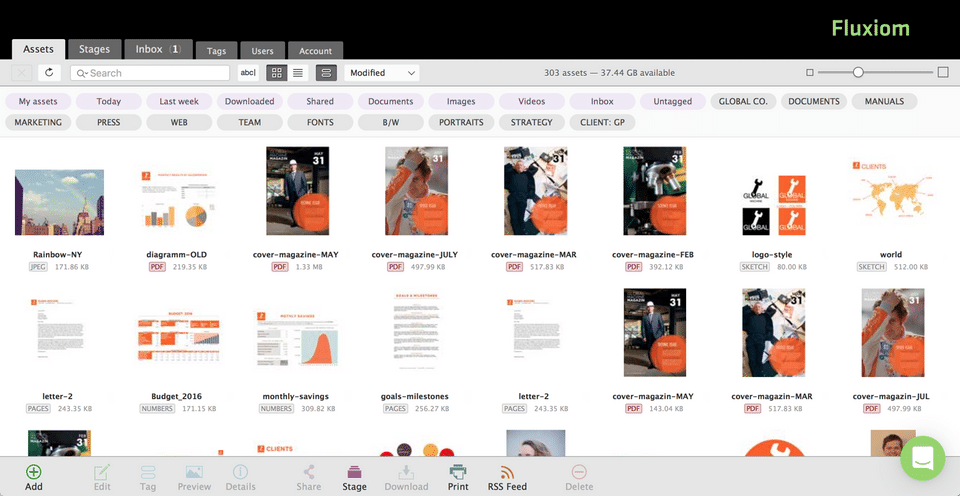The width and height of the screenshot is (960, 496).
Task: Open the Account tab
Action: click(315, 51)
